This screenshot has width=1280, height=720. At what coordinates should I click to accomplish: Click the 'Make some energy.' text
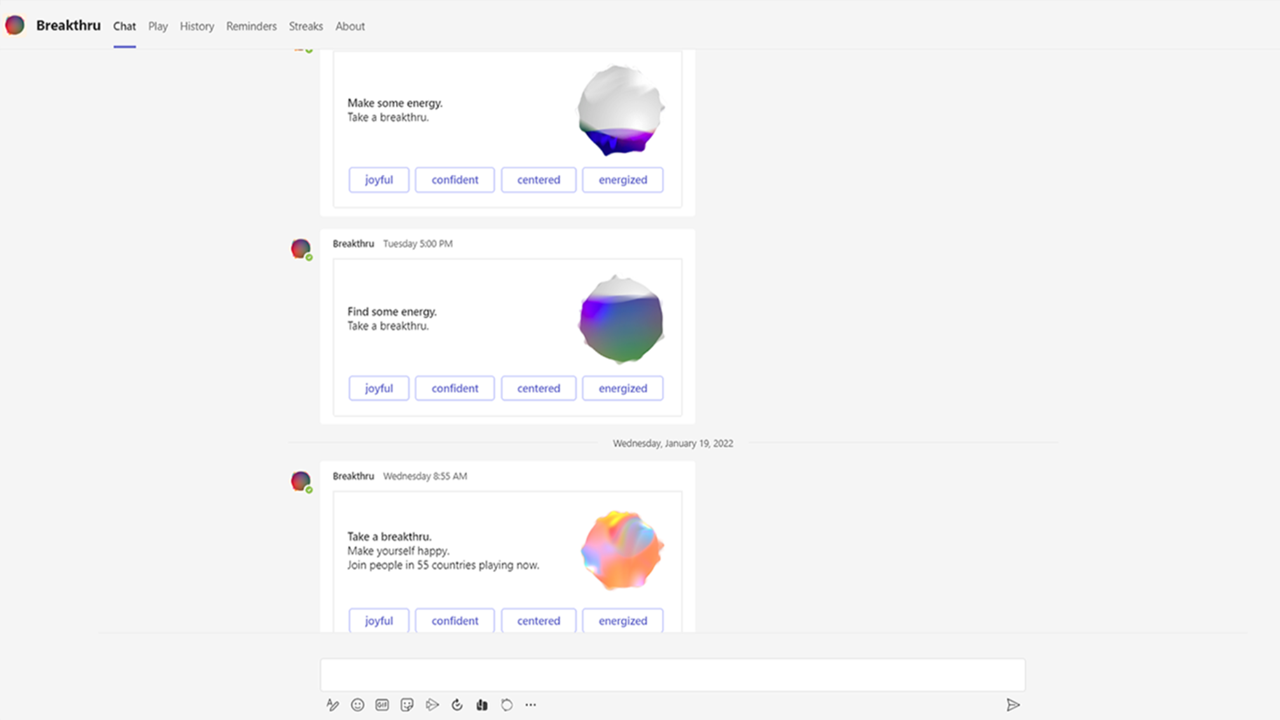pos(395,103)
